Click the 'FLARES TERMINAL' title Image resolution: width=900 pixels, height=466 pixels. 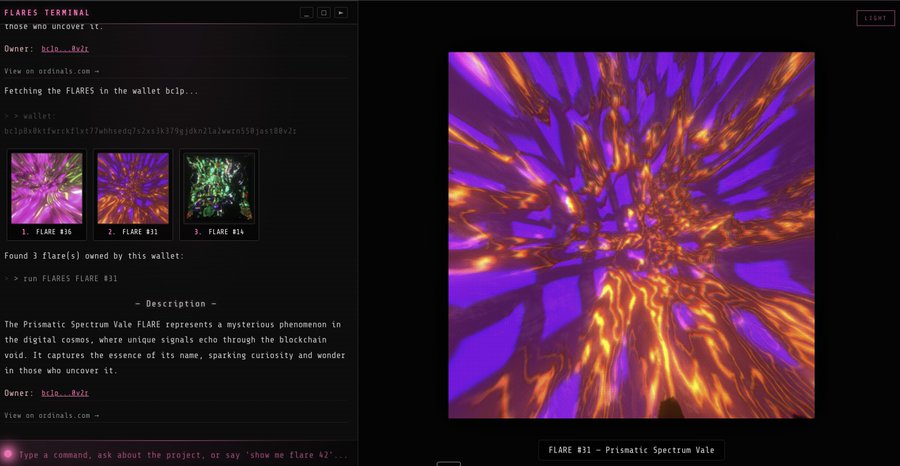[x=47, y=13]
